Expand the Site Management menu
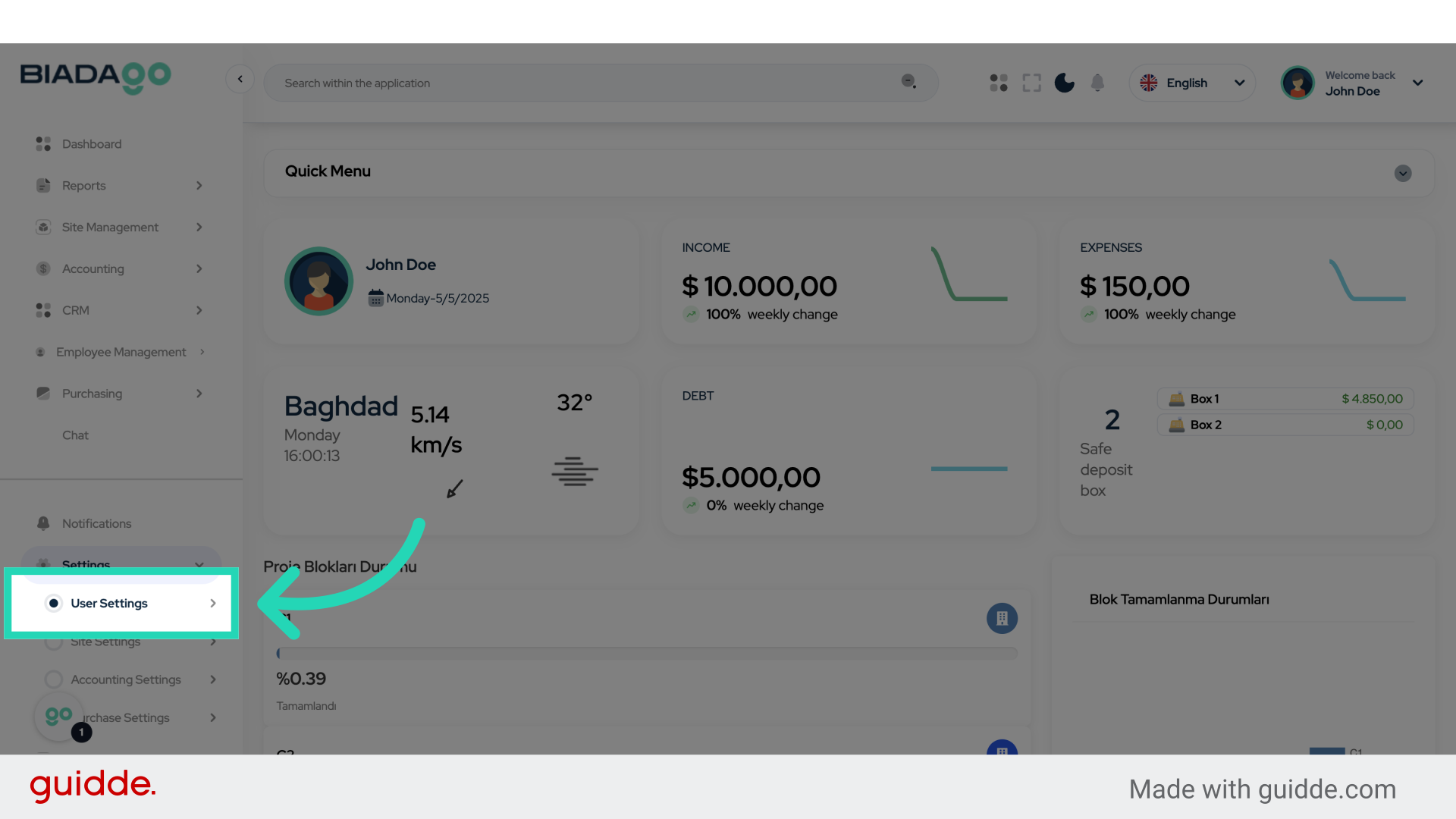This screenshot has width=1456, height=819. point(110,227)
